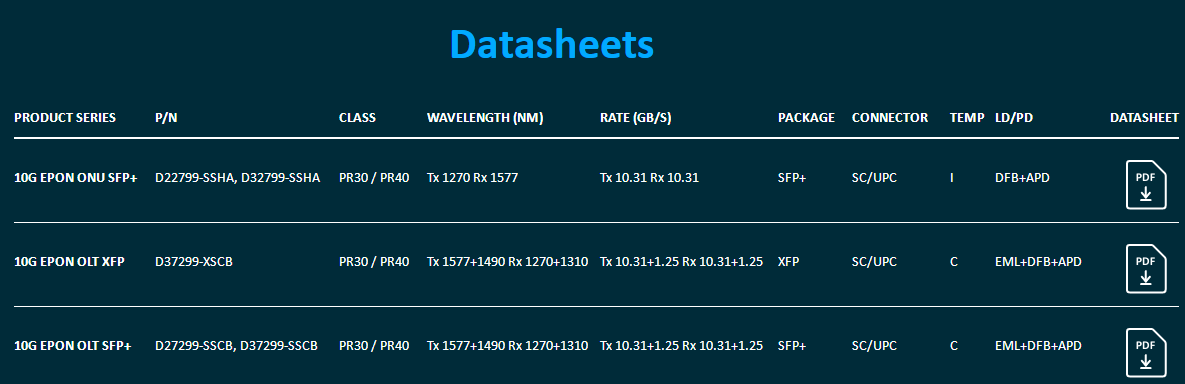The width and height of the screenshot is (1185, 384).
Task: Click part numbers D27299-SSCB, D37299-SSCB
Action: (236, 346)
